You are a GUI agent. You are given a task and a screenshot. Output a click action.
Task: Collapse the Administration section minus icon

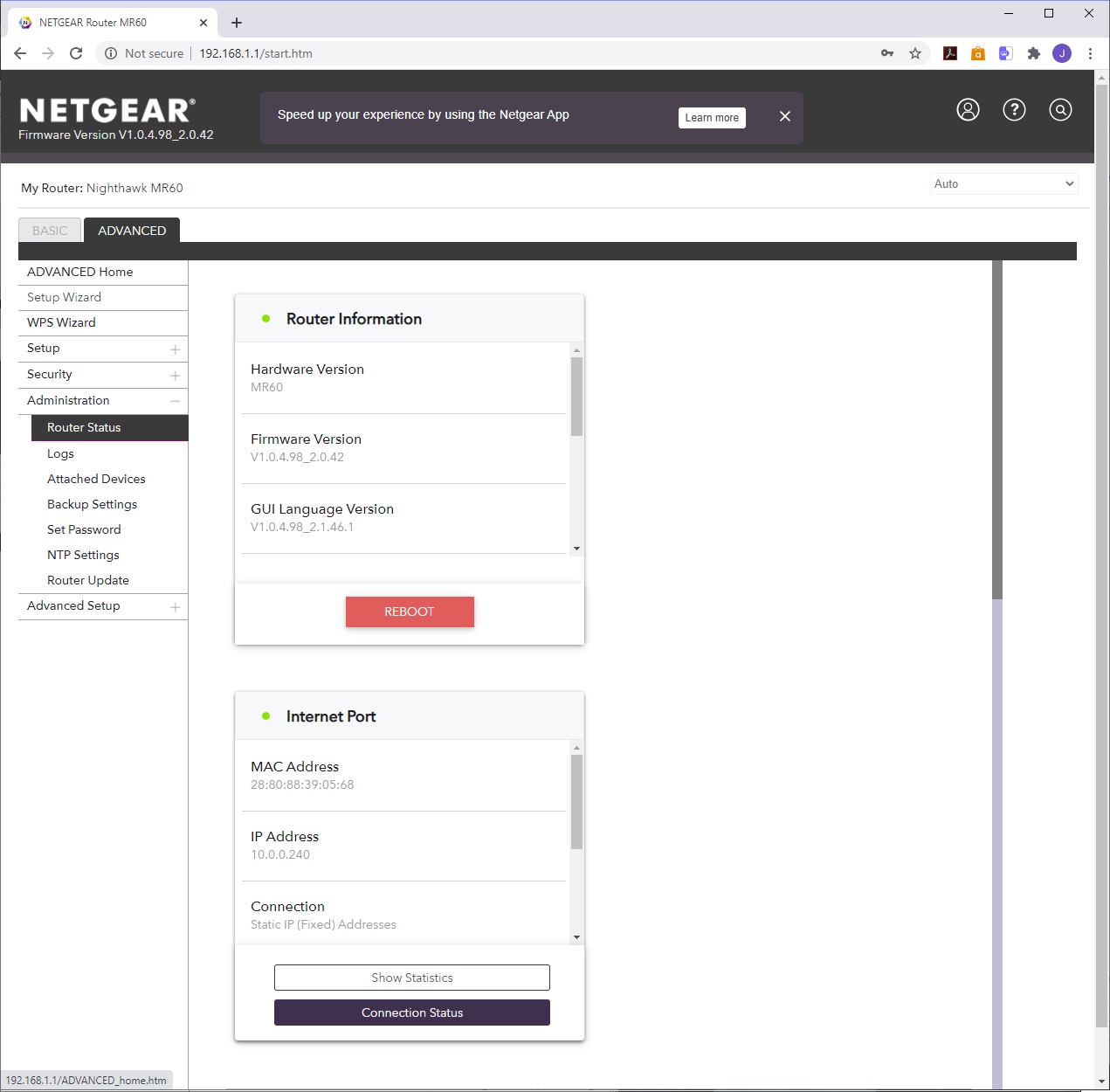tap(175, 401)
